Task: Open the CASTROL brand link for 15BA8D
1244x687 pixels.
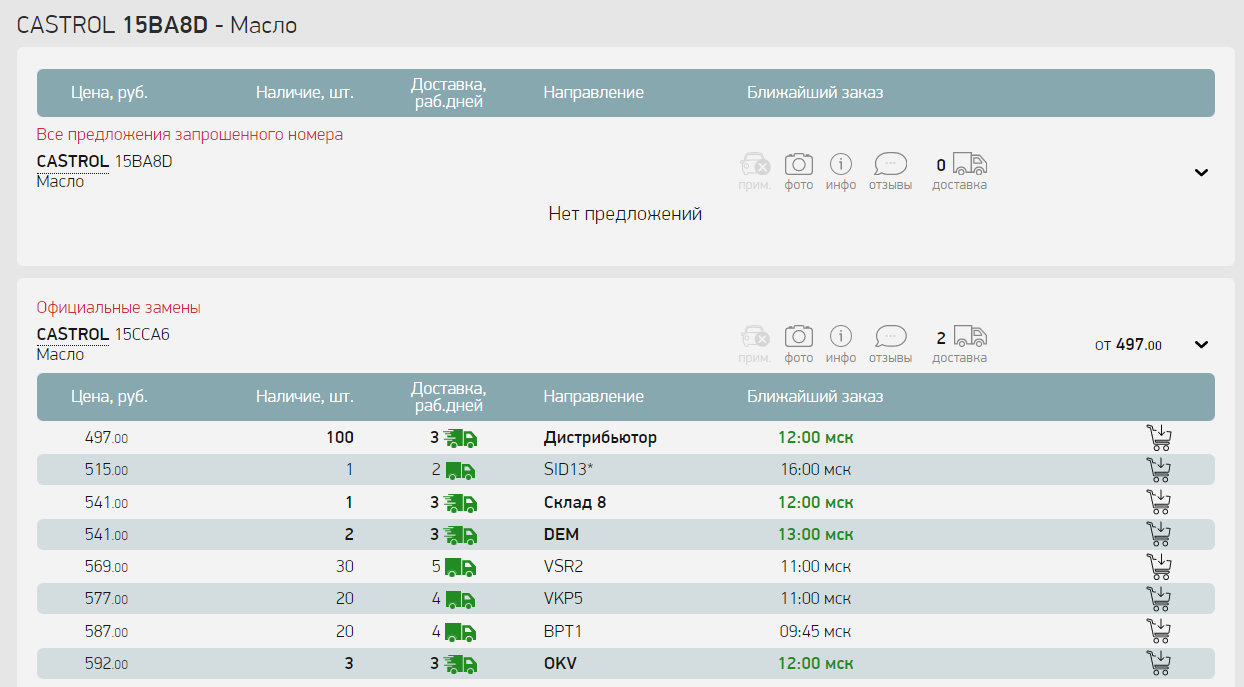Action: [73, 161]
